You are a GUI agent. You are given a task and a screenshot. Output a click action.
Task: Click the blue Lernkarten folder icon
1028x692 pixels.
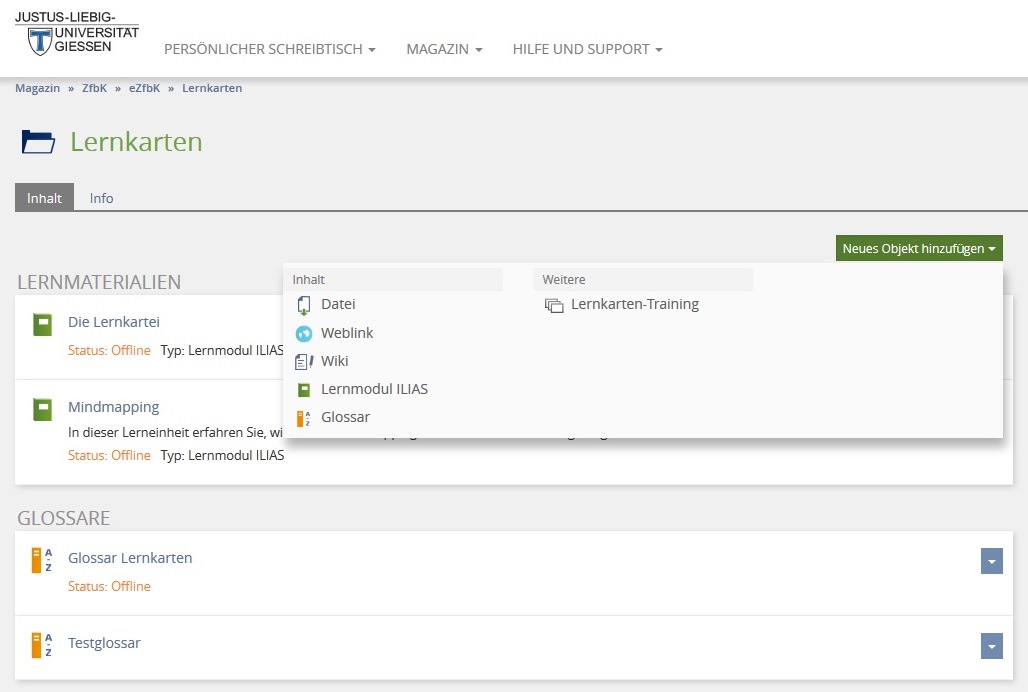pyautogui.click(x=38, y=142)
